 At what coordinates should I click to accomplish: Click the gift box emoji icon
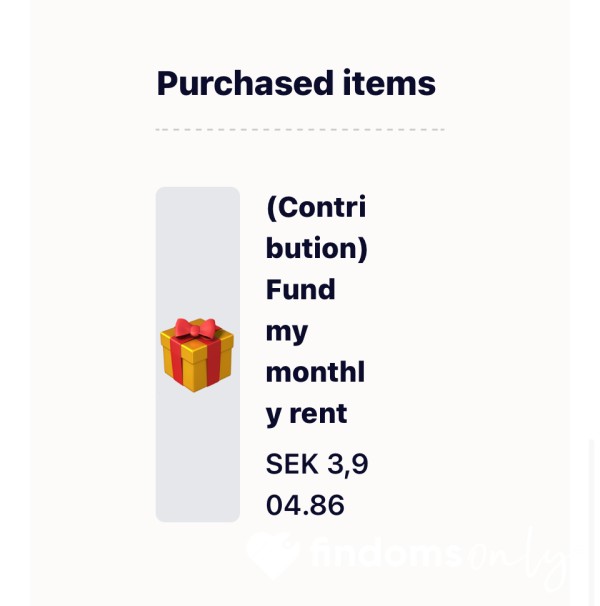[x=197, y=355]
